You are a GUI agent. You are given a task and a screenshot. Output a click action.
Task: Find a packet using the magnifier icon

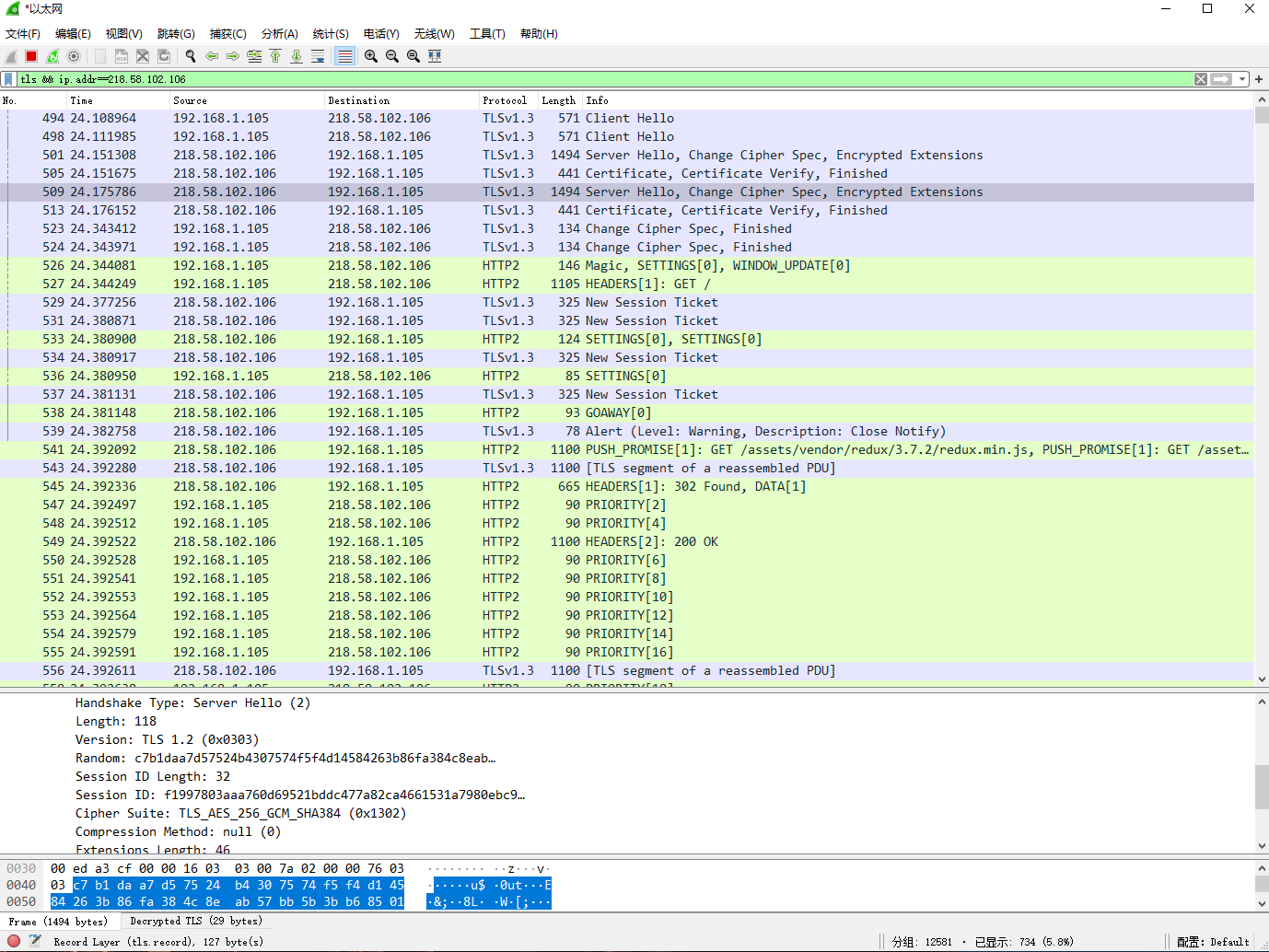coord(191,56)
